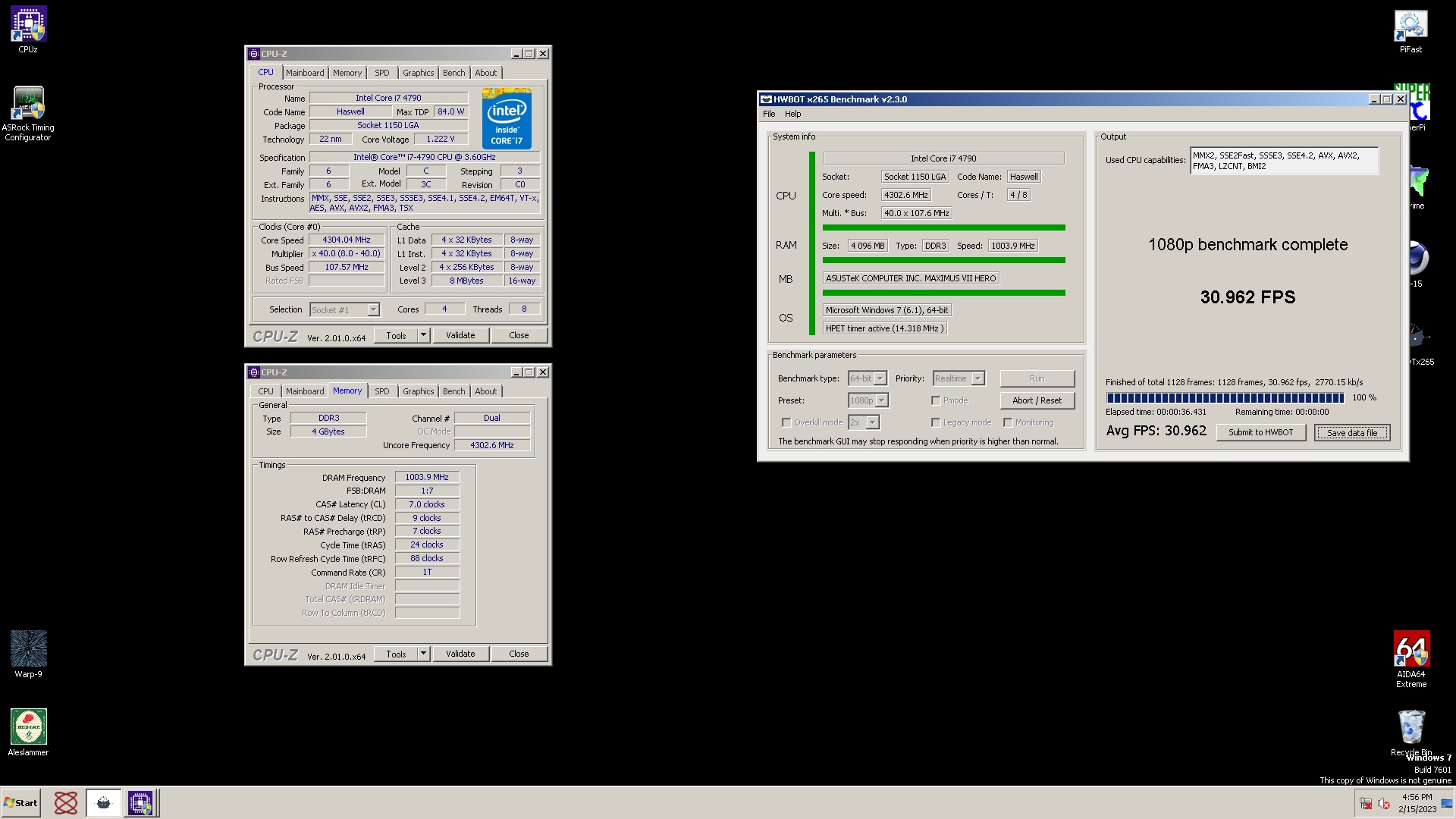This screenshot has width=1456, height=819.
Task: Switch to Graphics tab in upper CPU-Z
Action: pos(419,73)
